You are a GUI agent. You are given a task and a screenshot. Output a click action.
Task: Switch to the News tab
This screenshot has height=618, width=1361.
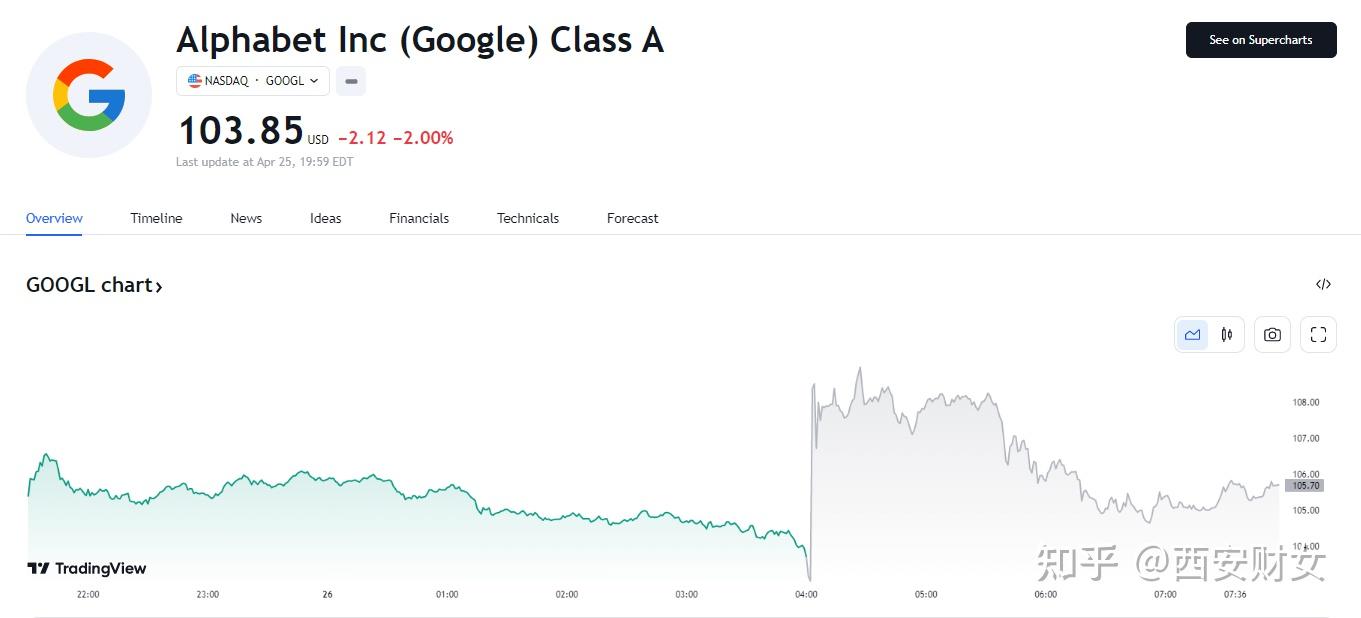tap(246, 218)
